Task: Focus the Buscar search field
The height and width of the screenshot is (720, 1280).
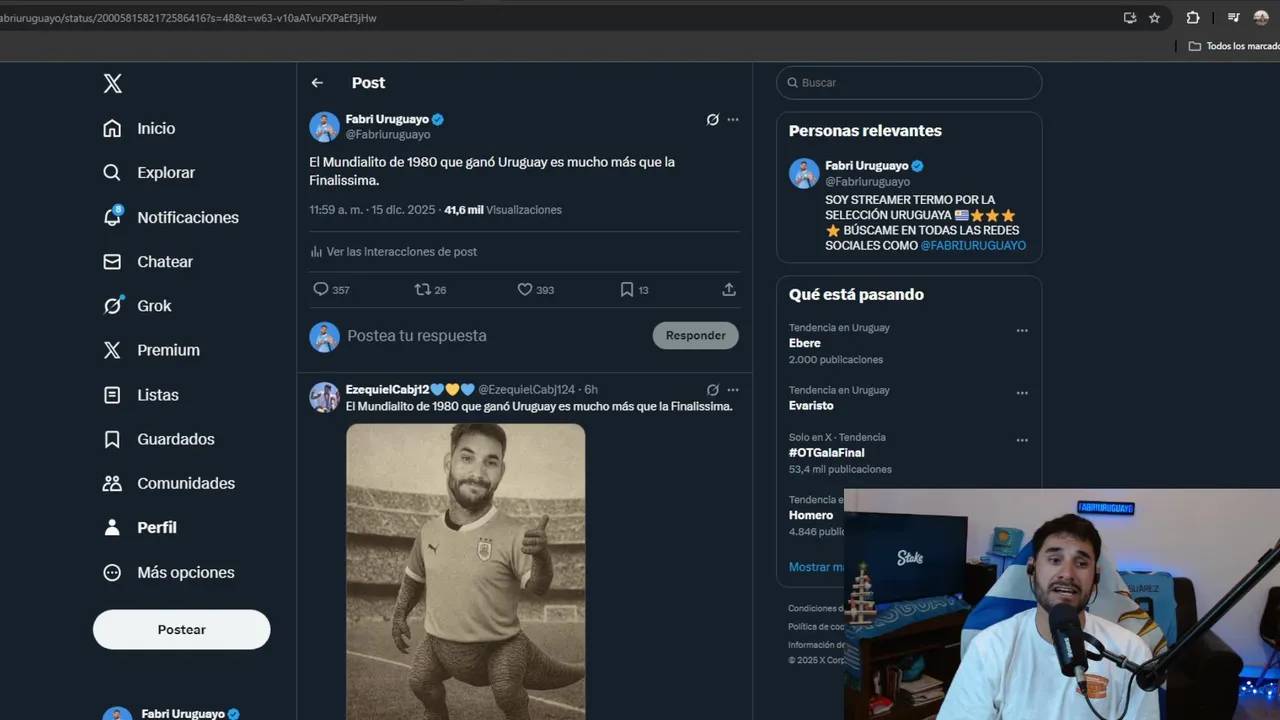Action: pyautogui.click(x=915, y=83)
